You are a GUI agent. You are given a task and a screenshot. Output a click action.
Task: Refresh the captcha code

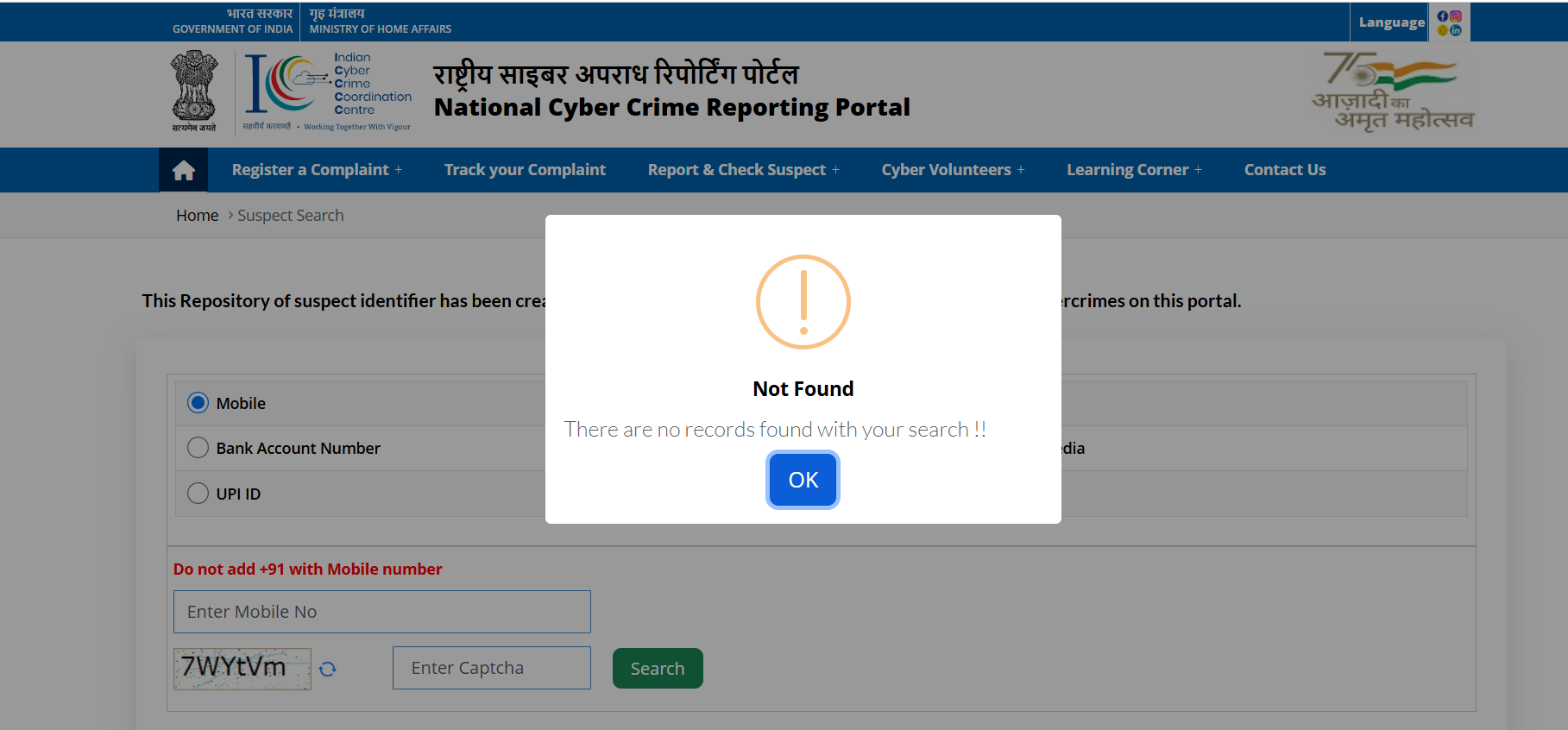click(x=328, y=669)
